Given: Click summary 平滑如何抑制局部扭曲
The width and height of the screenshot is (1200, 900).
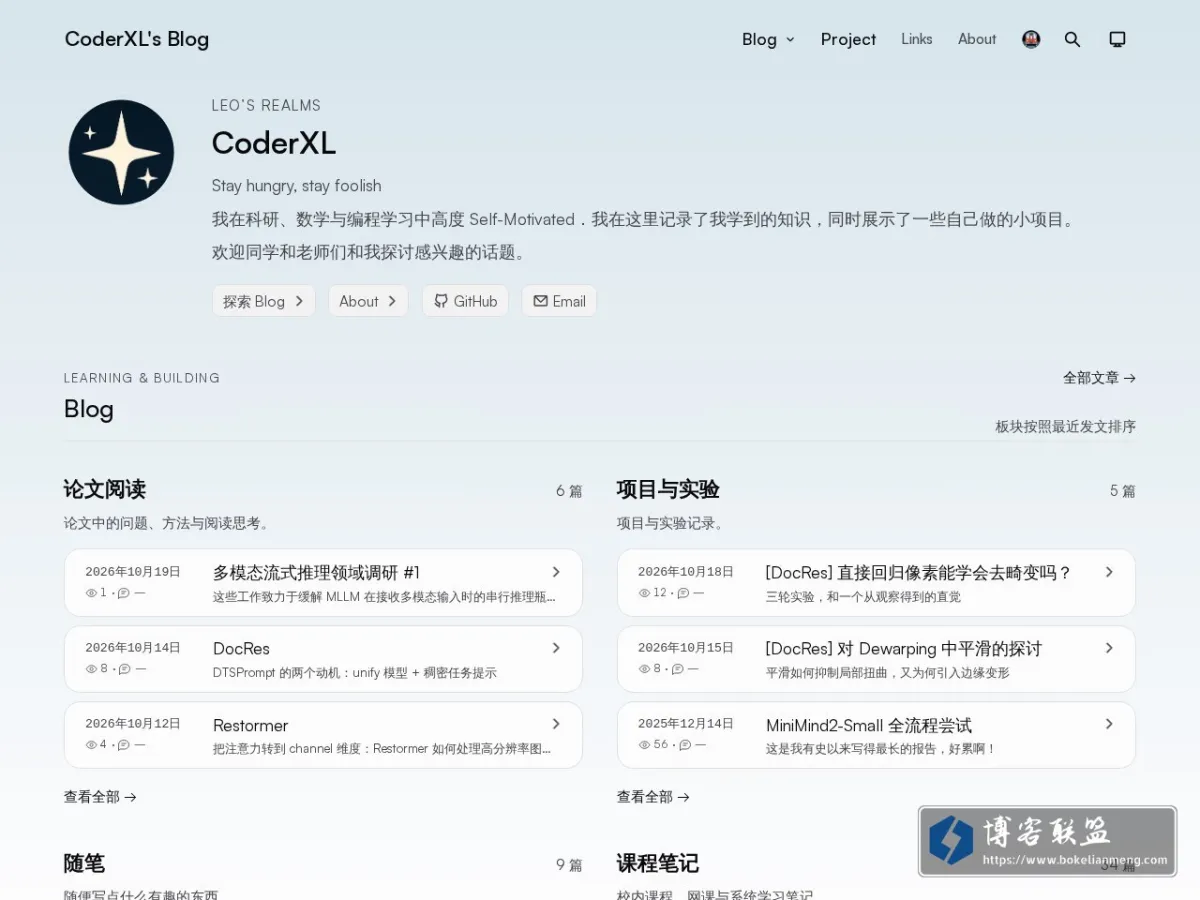Looking at the screenshot, I should [887, 673].
